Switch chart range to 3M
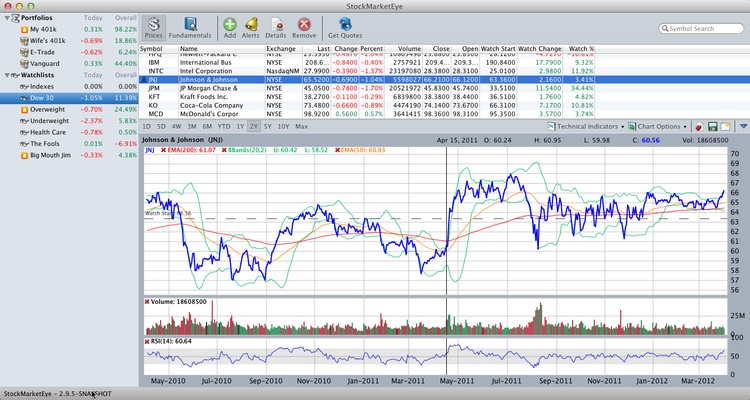The image size is (750, 400). tap(192, 127)
